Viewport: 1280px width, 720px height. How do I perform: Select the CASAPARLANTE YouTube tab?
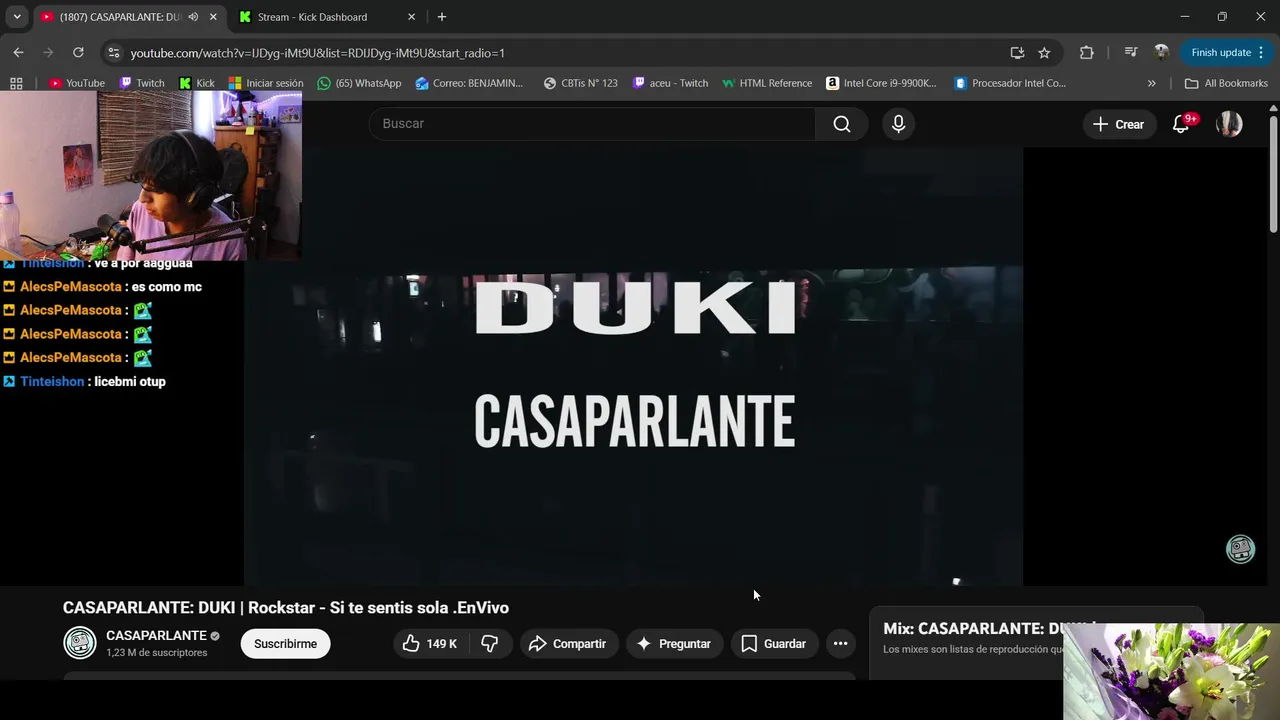(130, 17)
